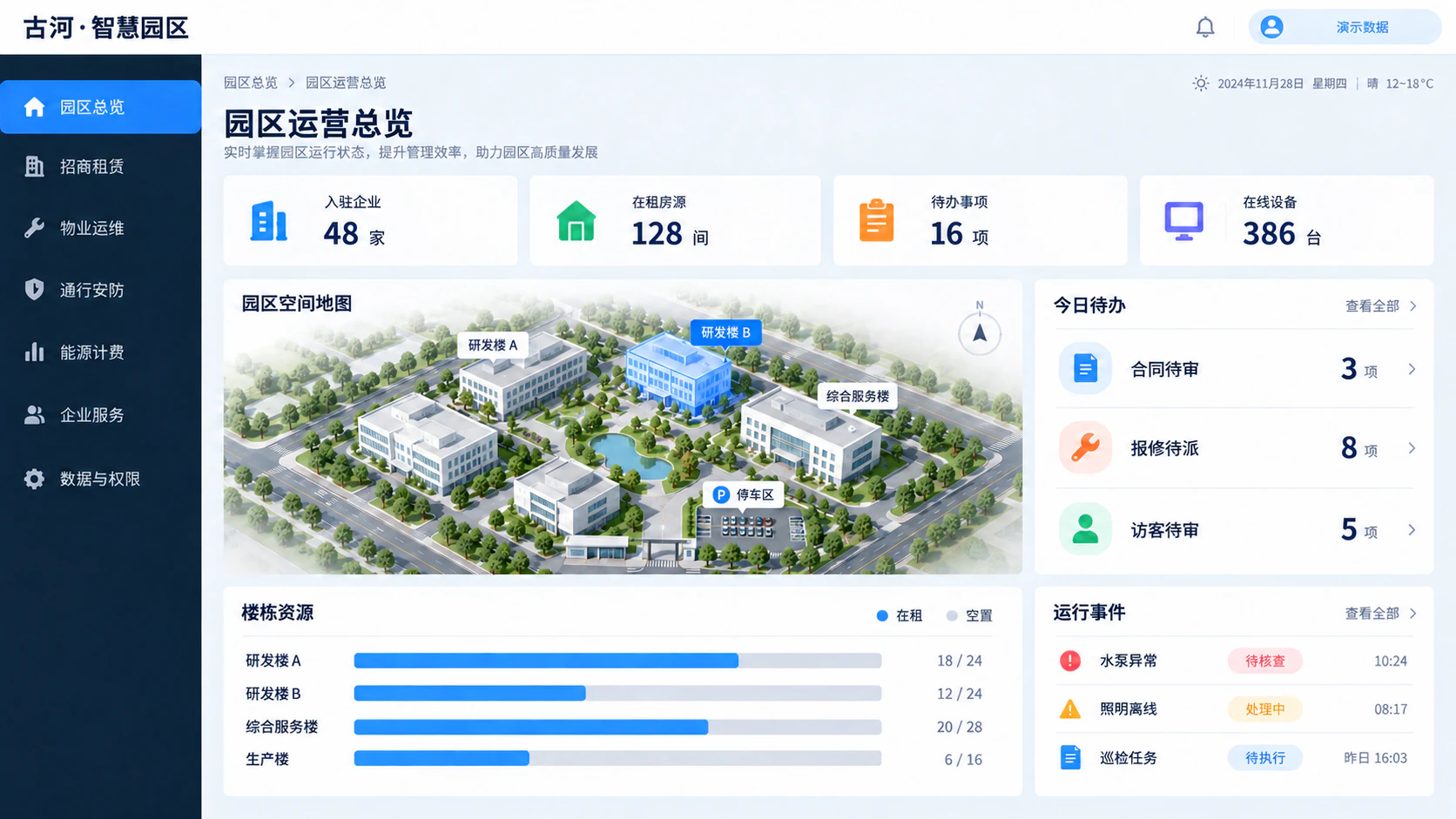
Task: Click the parking P marker 停车区
Action: 744,494
